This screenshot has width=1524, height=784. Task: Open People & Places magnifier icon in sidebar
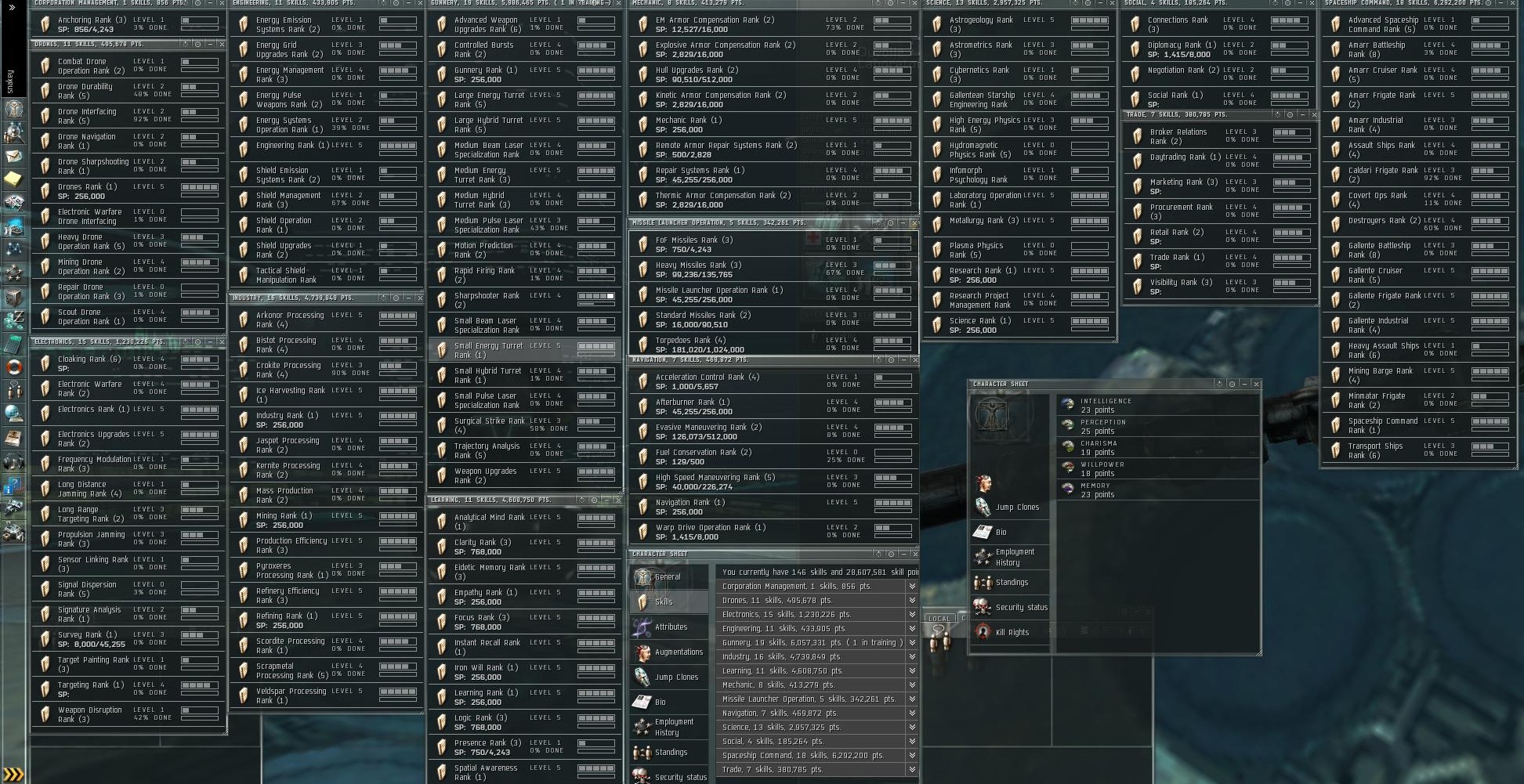click(14, 133)
